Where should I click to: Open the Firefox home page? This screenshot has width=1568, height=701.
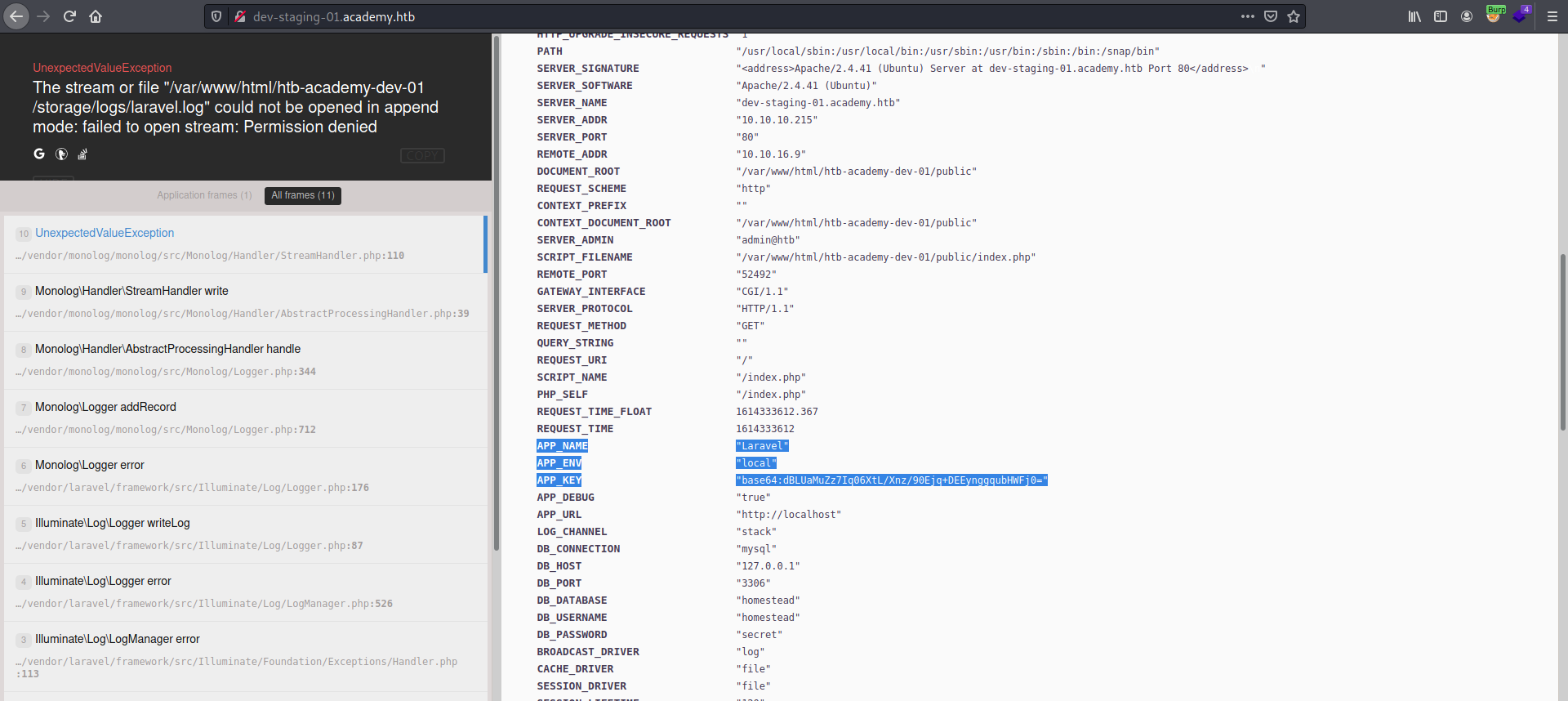[x=96, y=16]
